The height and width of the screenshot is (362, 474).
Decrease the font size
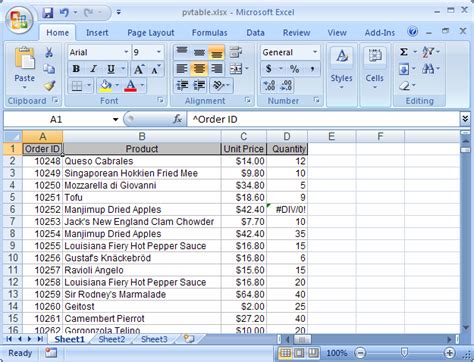[155, 69]
